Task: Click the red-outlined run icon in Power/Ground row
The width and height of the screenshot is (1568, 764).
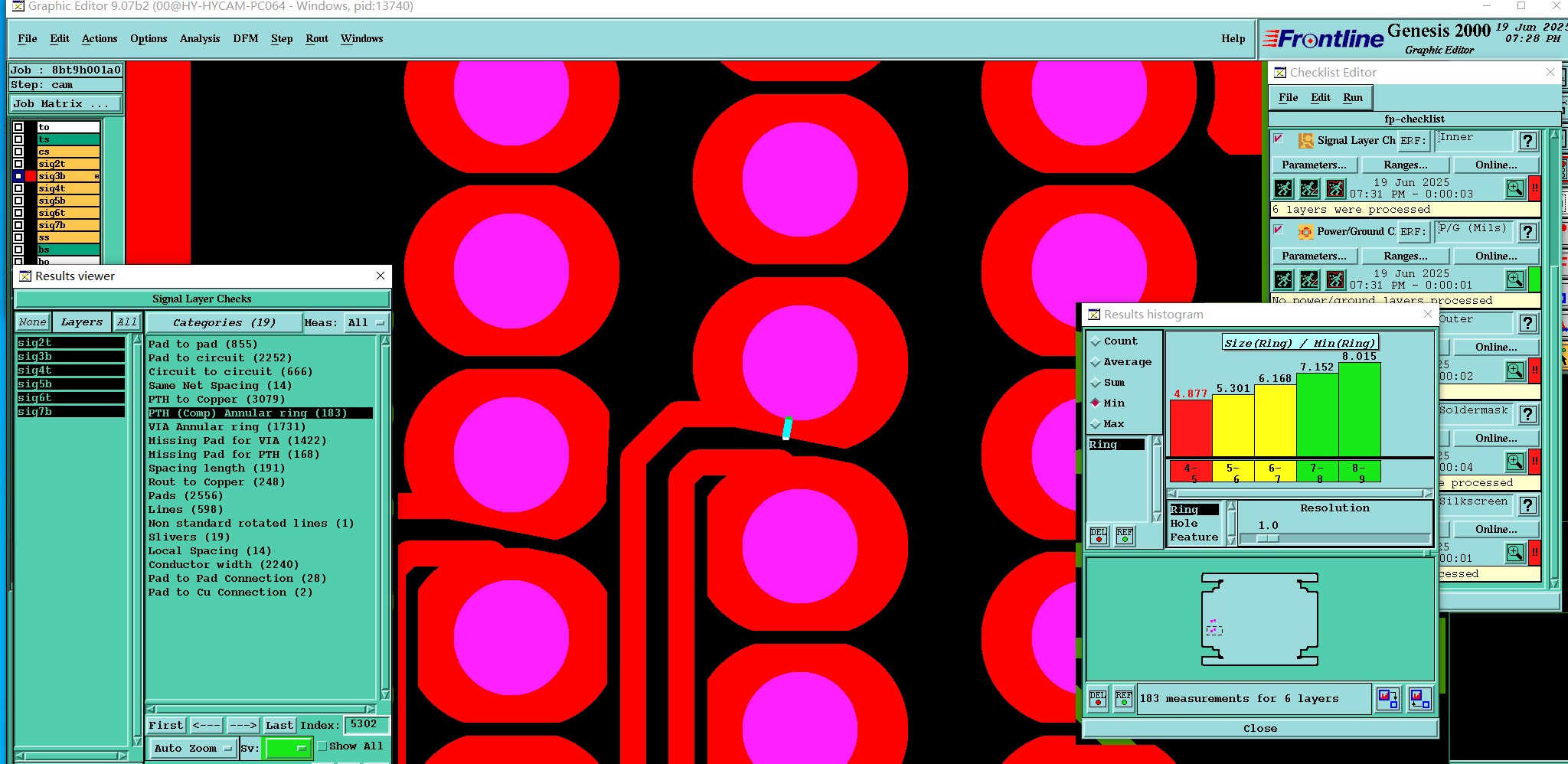Action: (x=1335, y=279)
